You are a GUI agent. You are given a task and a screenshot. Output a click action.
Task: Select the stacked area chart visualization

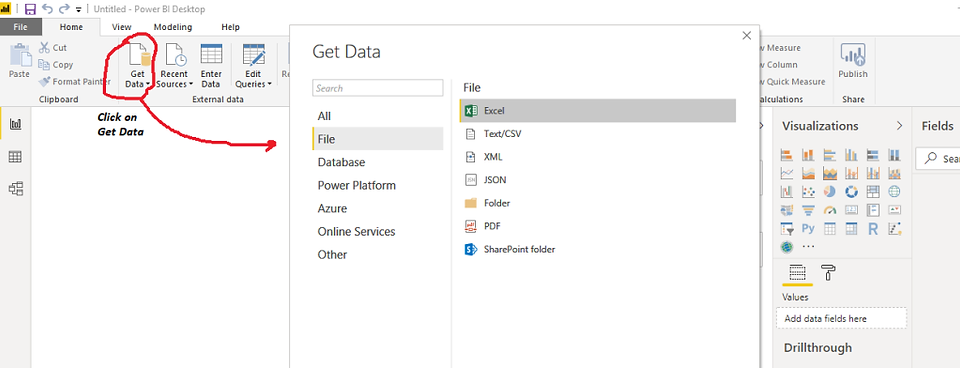[830, 173]
